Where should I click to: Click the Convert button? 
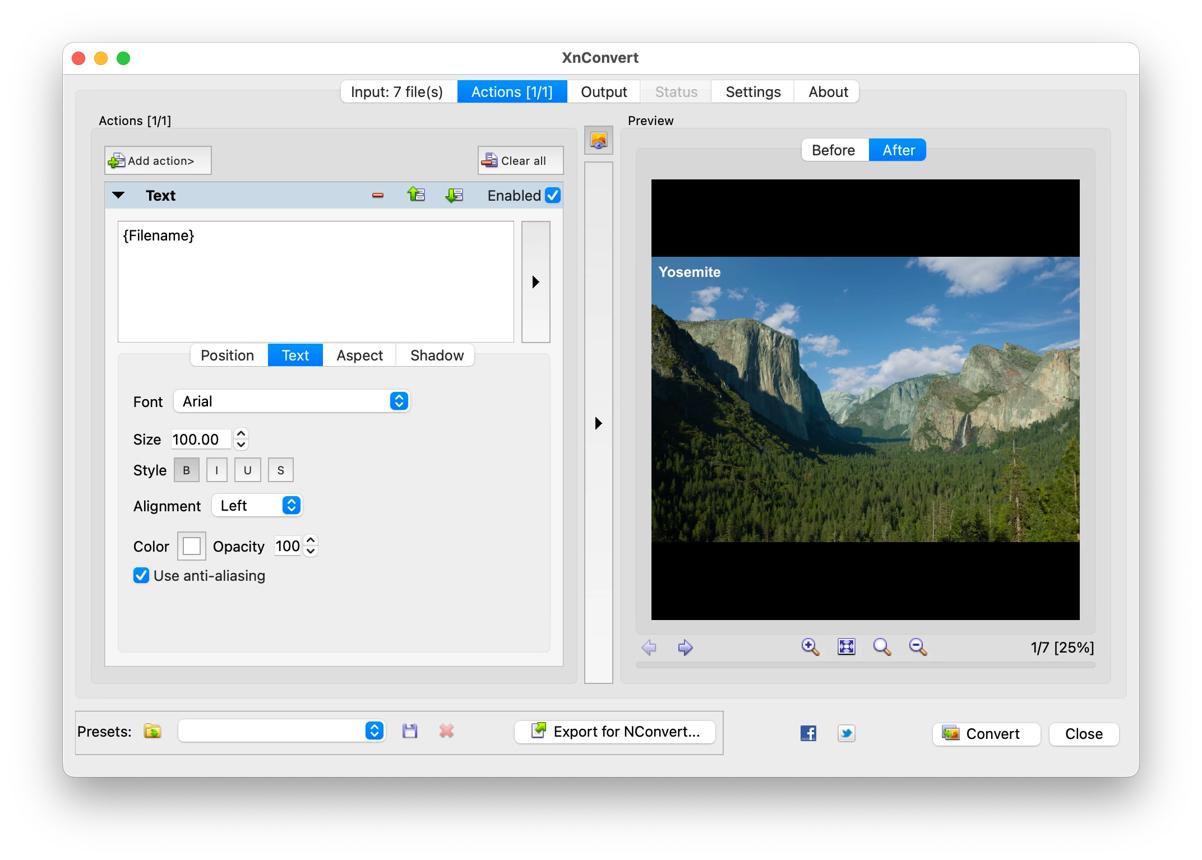pos(986,734)
